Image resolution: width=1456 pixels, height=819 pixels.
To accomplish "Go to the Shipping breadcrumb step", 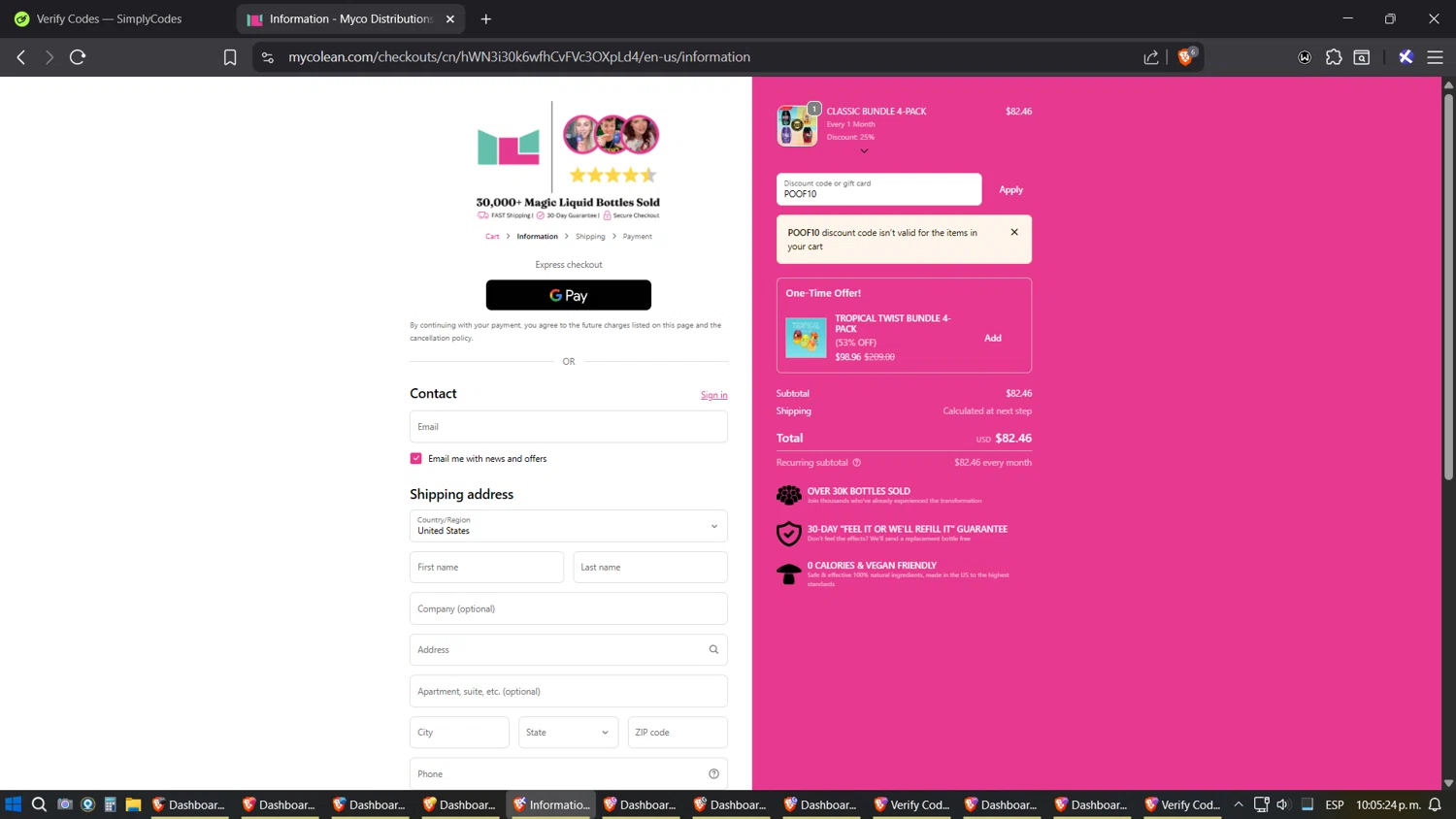I will (590, 237).
